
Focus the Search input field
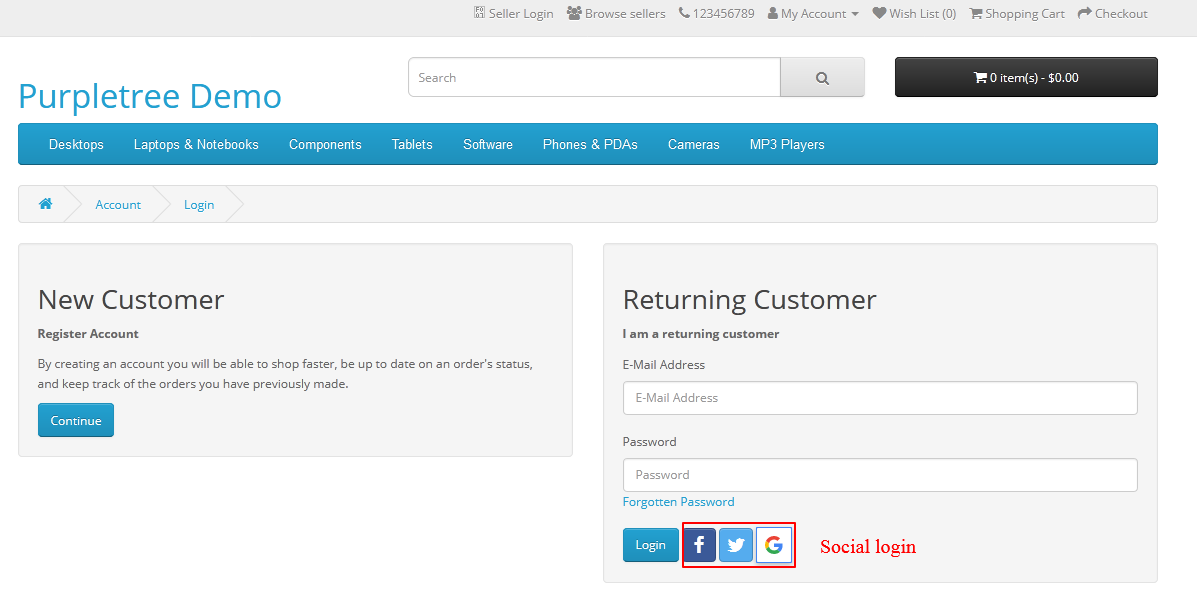[x=594, y=77]
